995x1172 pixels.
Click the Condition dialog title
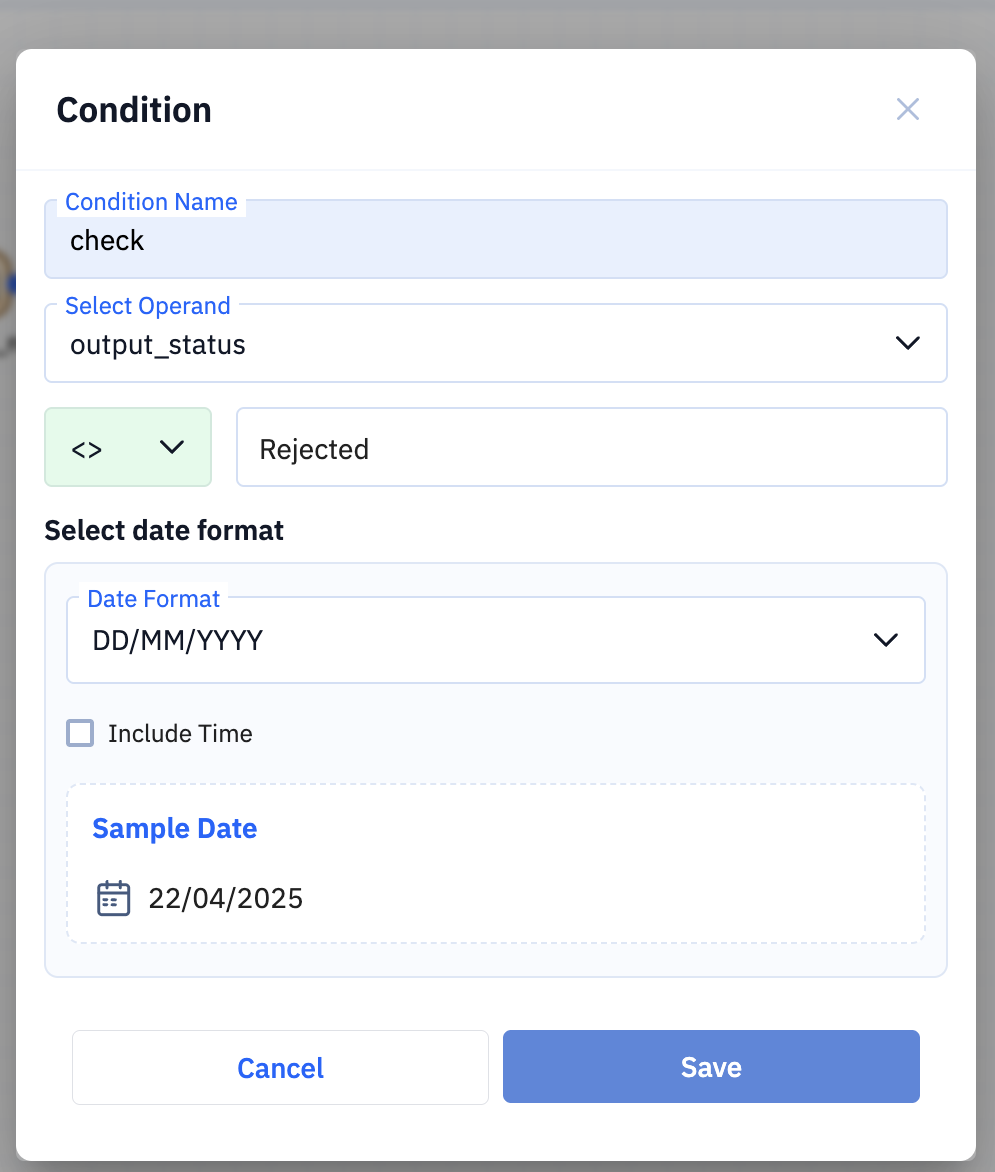tap(135, 110)
